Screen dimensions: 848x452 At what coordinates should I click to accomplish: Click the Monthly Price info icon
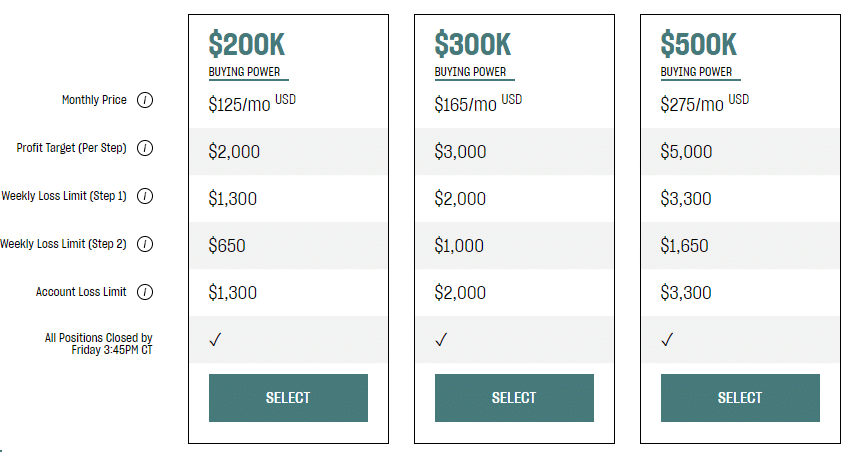click(x=144, y=100)
